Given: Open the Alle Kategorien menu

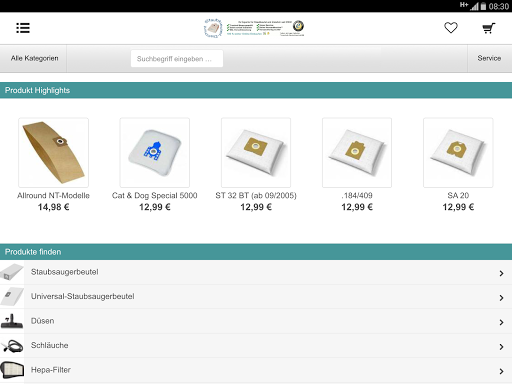Looking at the screenshot, I should 34,58.
